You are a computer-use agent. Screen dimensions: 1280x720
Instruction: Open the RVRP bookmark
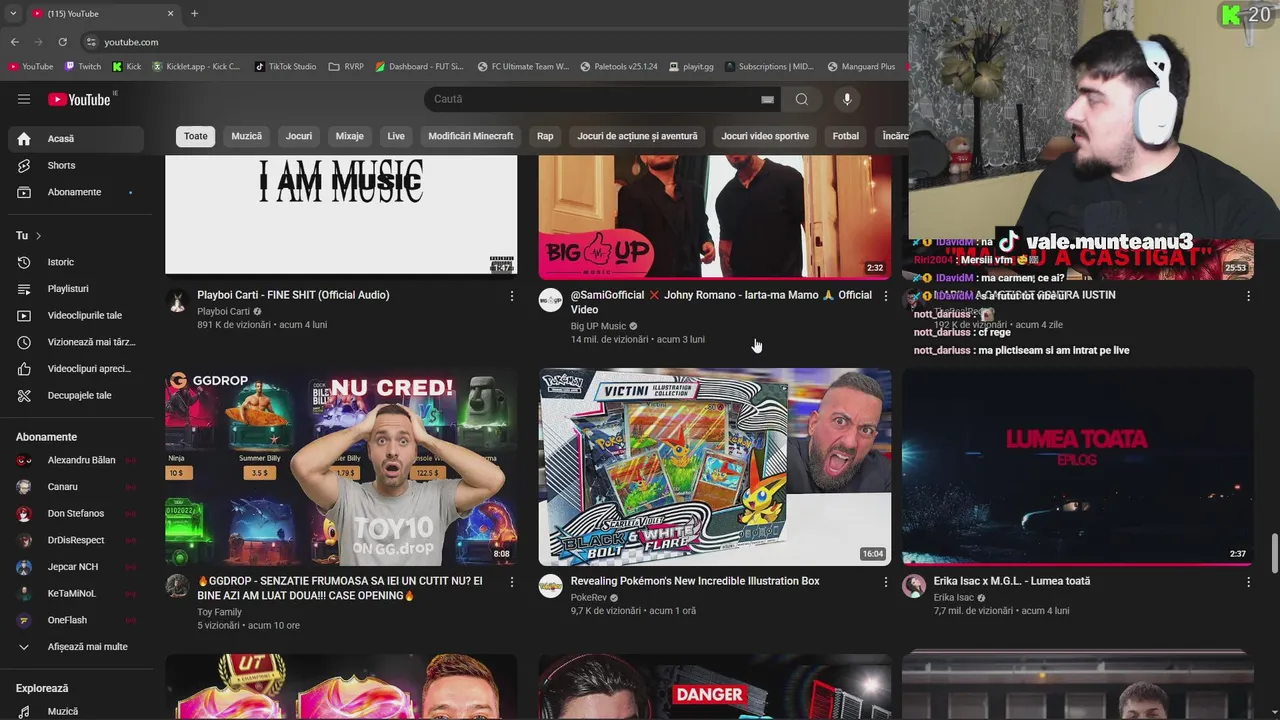point(346,67)
